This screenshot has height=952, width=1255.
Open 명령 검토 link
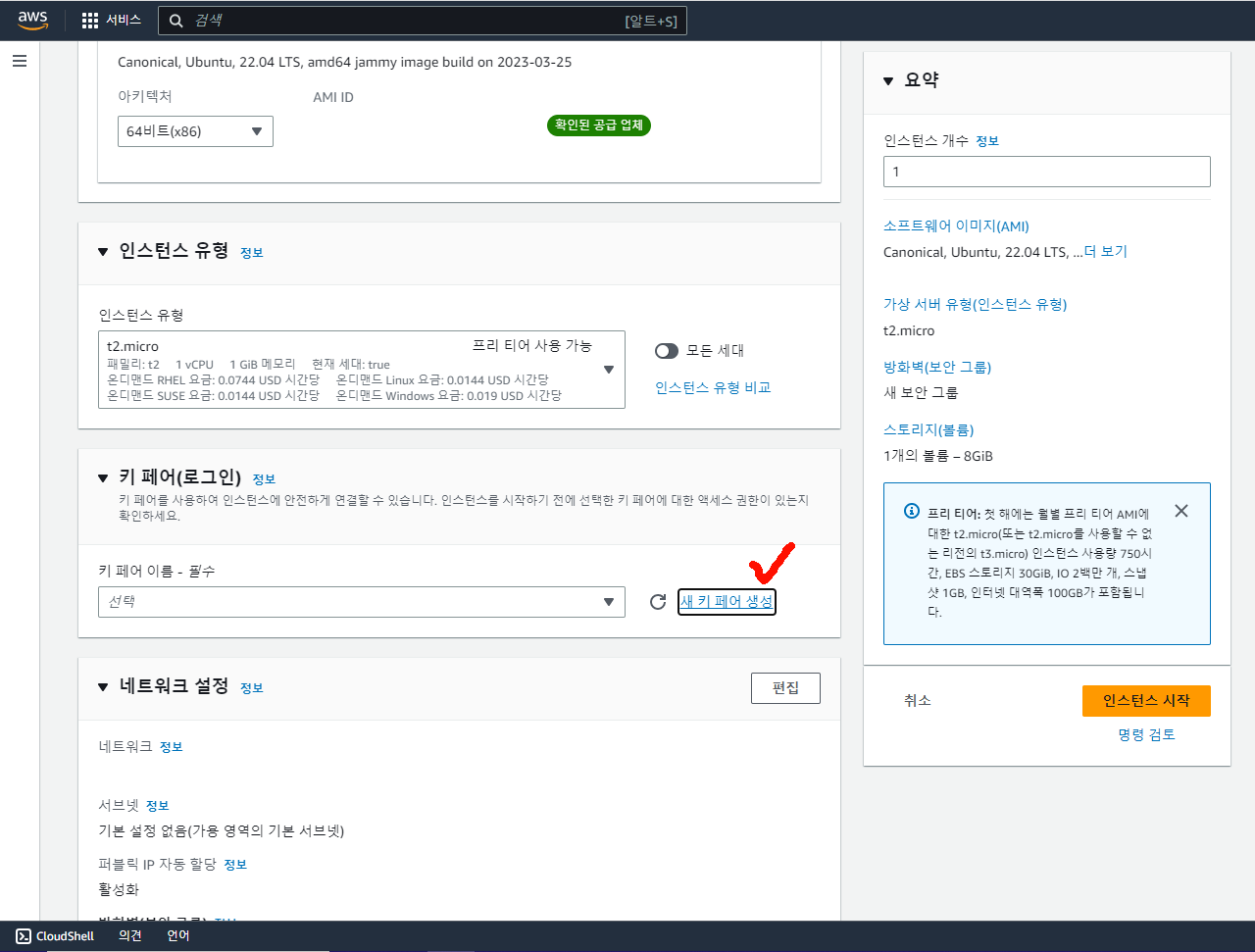click(1146, 734)
